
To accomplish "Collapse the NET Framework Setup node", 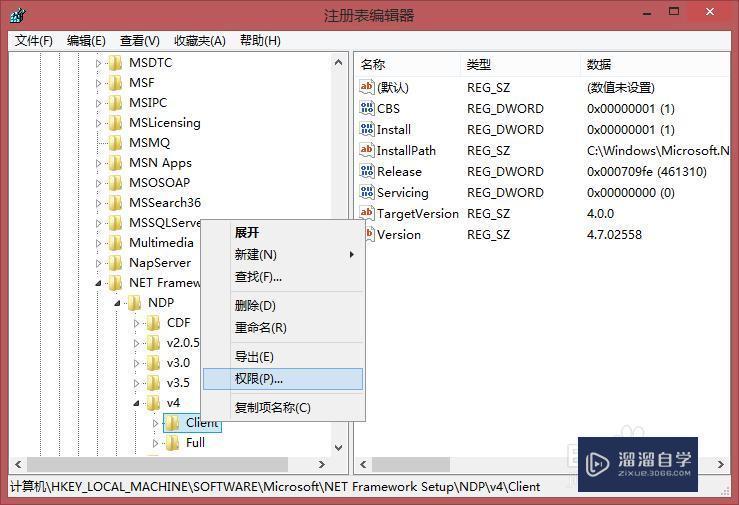I will tap(98, 283).
